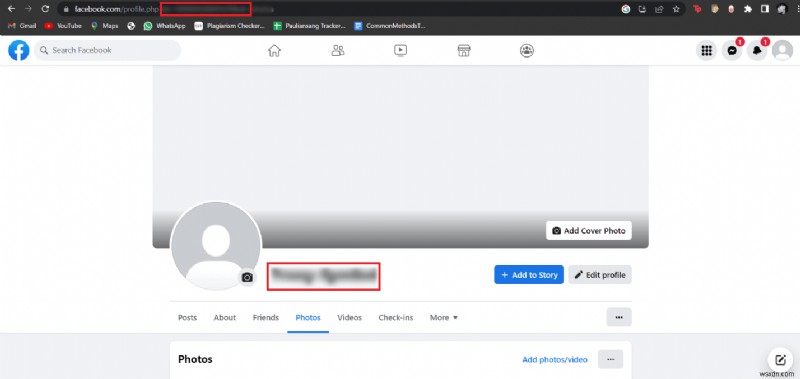Open the browser Extensions puzzle icon
This screenshot has width=800, height=379.
748,9
